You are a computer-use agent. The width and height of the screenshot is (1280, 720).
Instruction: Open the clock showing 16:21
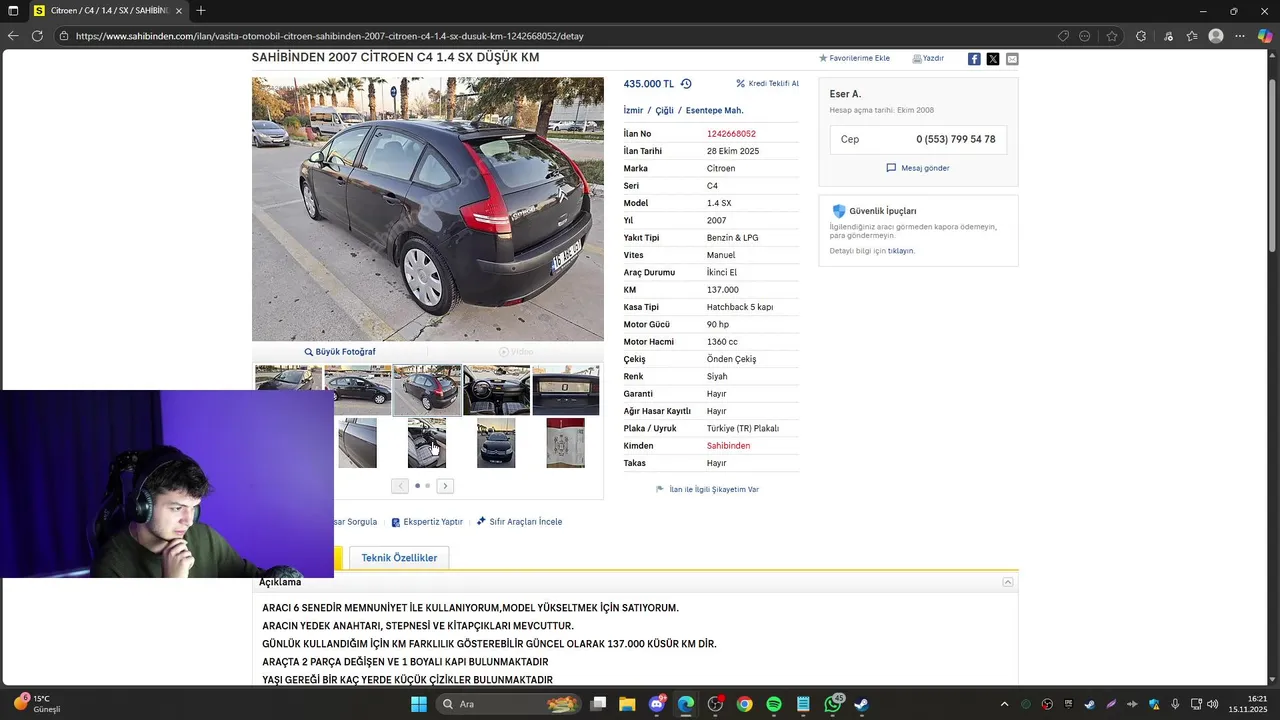pyautogui.click(x=1248, y=704)
